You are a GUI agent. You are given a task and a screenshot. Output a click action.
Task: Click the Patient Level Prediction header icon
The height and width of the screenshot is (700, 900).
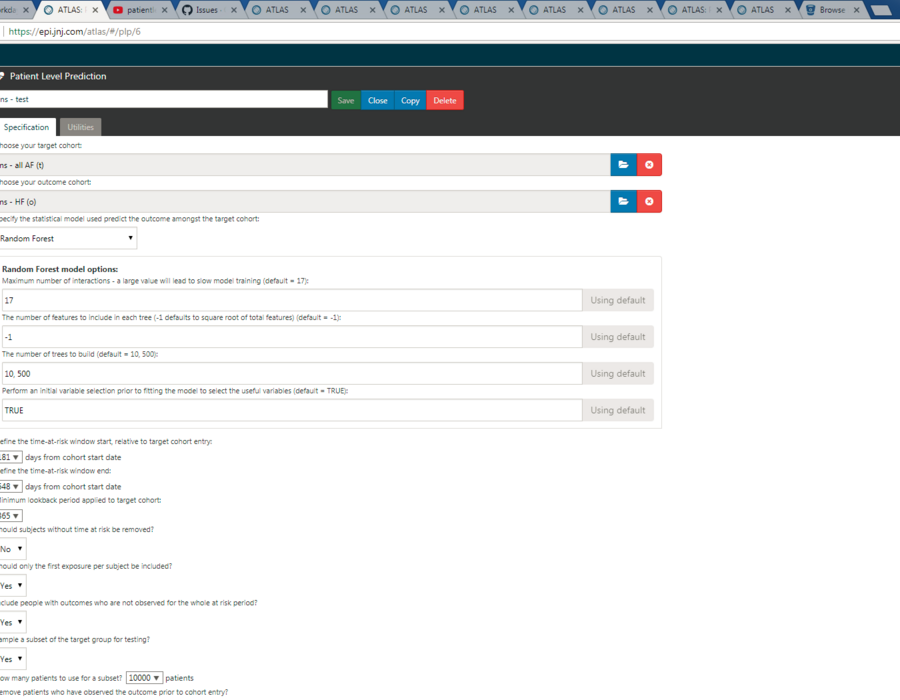pos(2,76)
